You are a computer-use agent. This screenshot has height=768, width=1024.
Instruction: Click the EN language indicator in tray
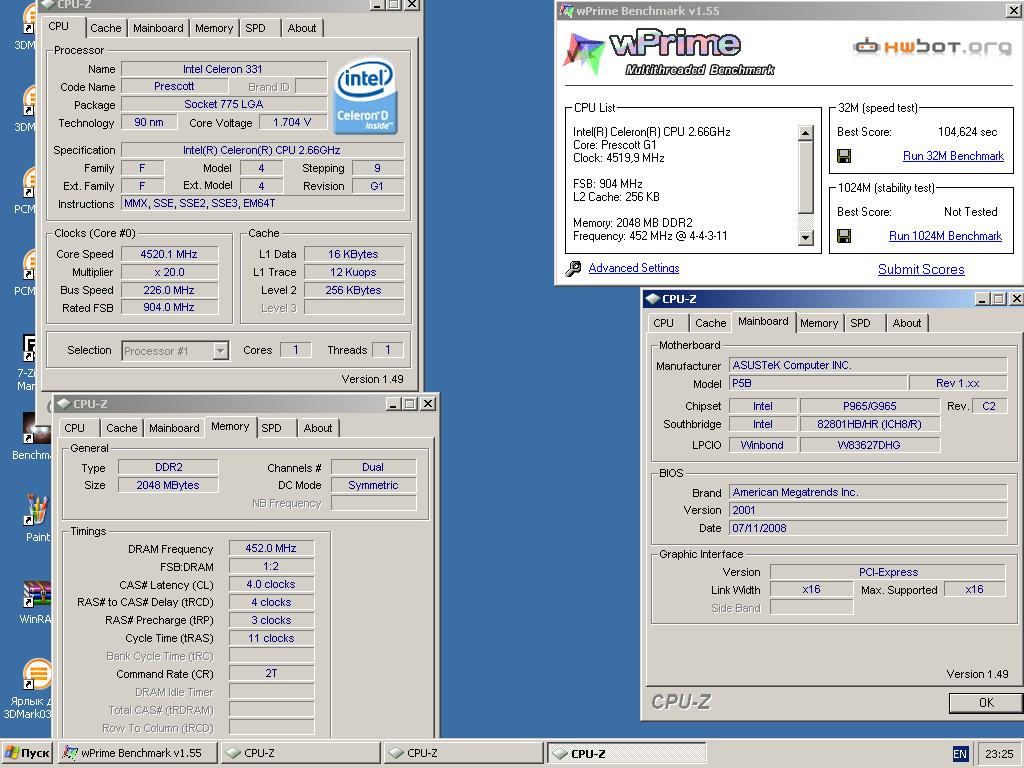959,754
